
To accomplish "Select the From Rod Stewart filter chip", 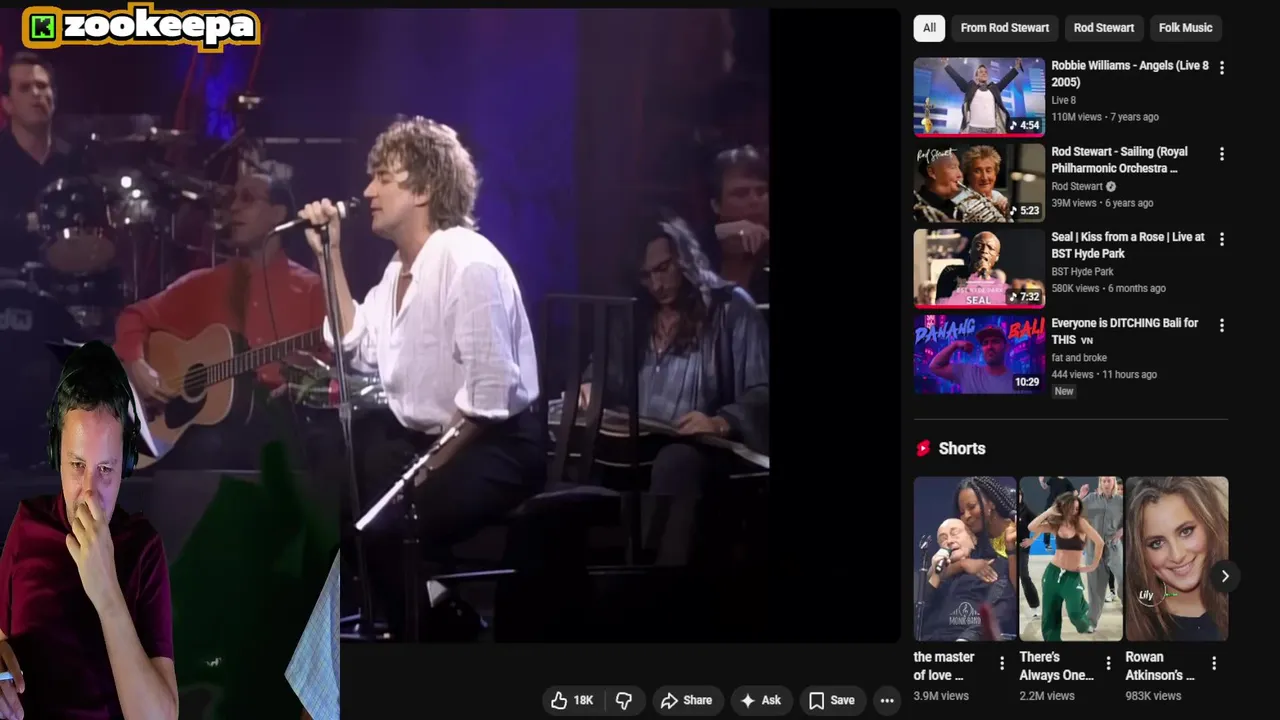I will 1005,28.
